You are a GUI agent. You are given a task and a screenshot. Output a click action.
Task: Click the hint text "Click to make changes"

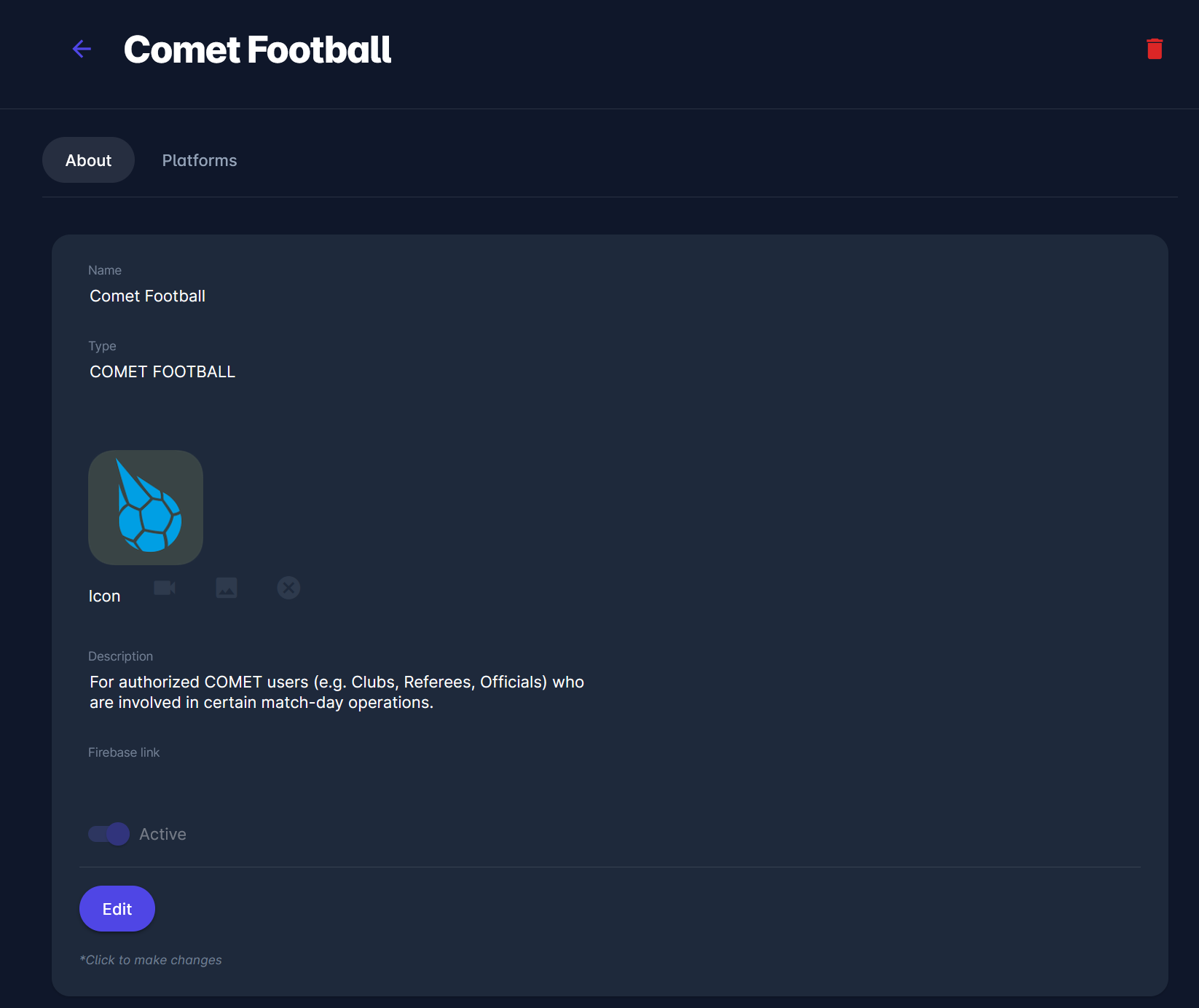[x=151, y=960]
